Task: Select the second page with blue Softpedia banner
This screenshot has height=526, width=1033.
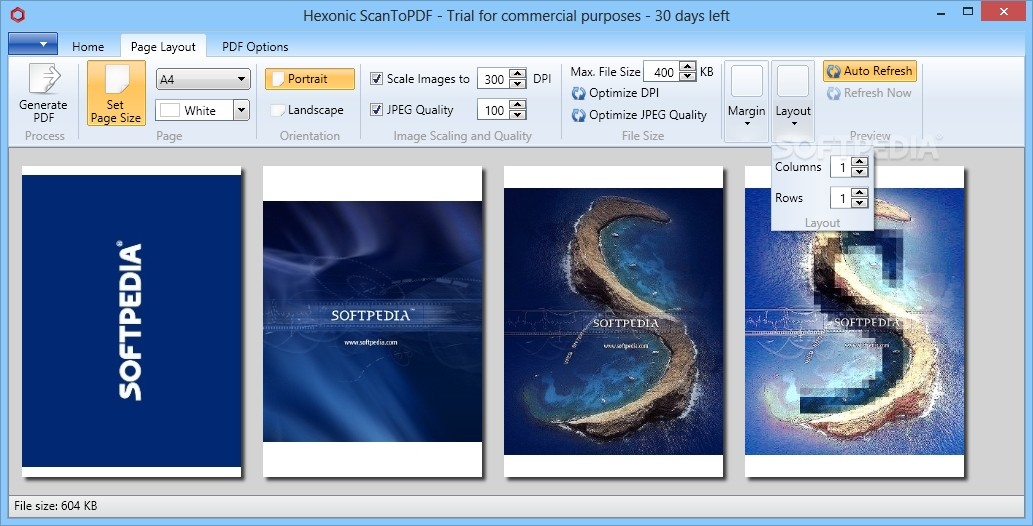Action: pos(372,321)
